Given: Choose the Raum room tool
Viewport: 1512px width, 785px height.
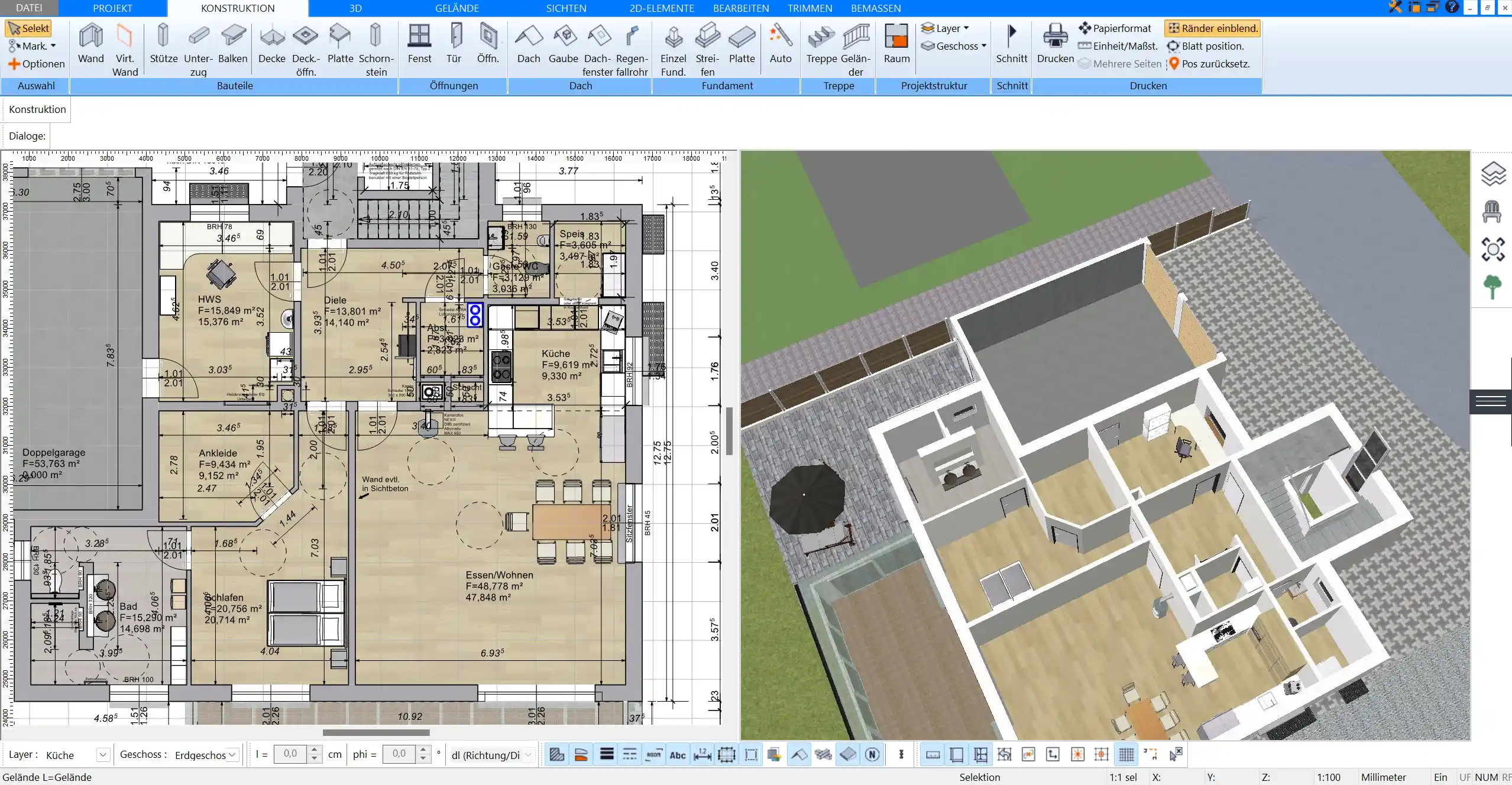Looking at the screenshot, I should 896,44.
